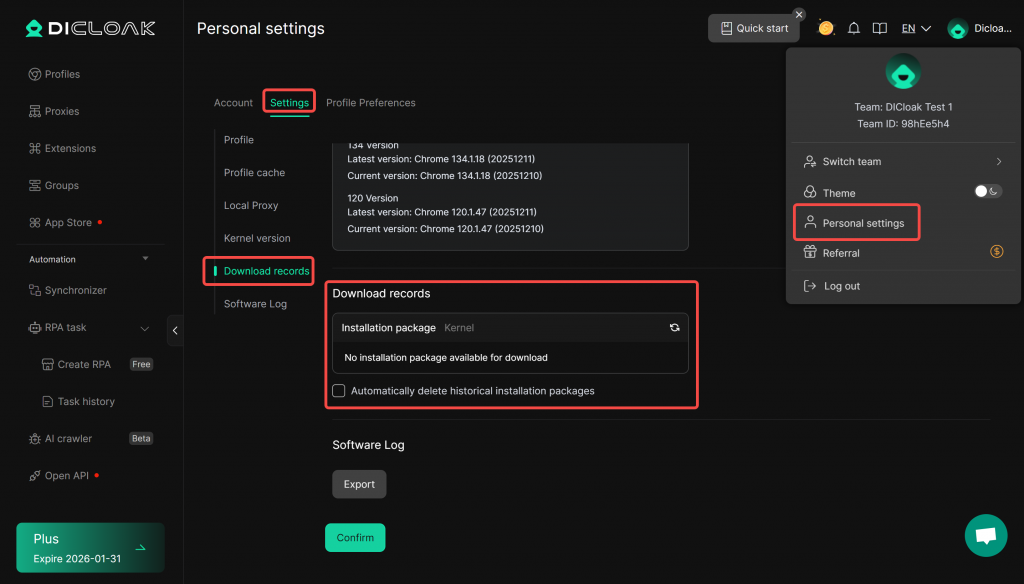The width and height of the screenshot is (1024, 584).
Task: Enable automatically delete historical installation packages
Action: [x=339, y=391]
